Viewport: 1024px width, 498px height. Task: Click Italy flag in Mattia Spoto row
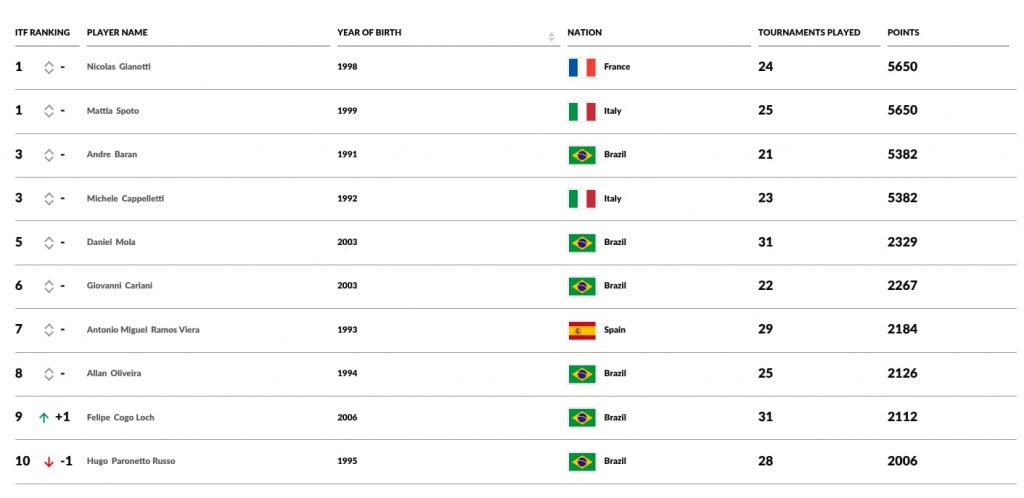[581, 111]
